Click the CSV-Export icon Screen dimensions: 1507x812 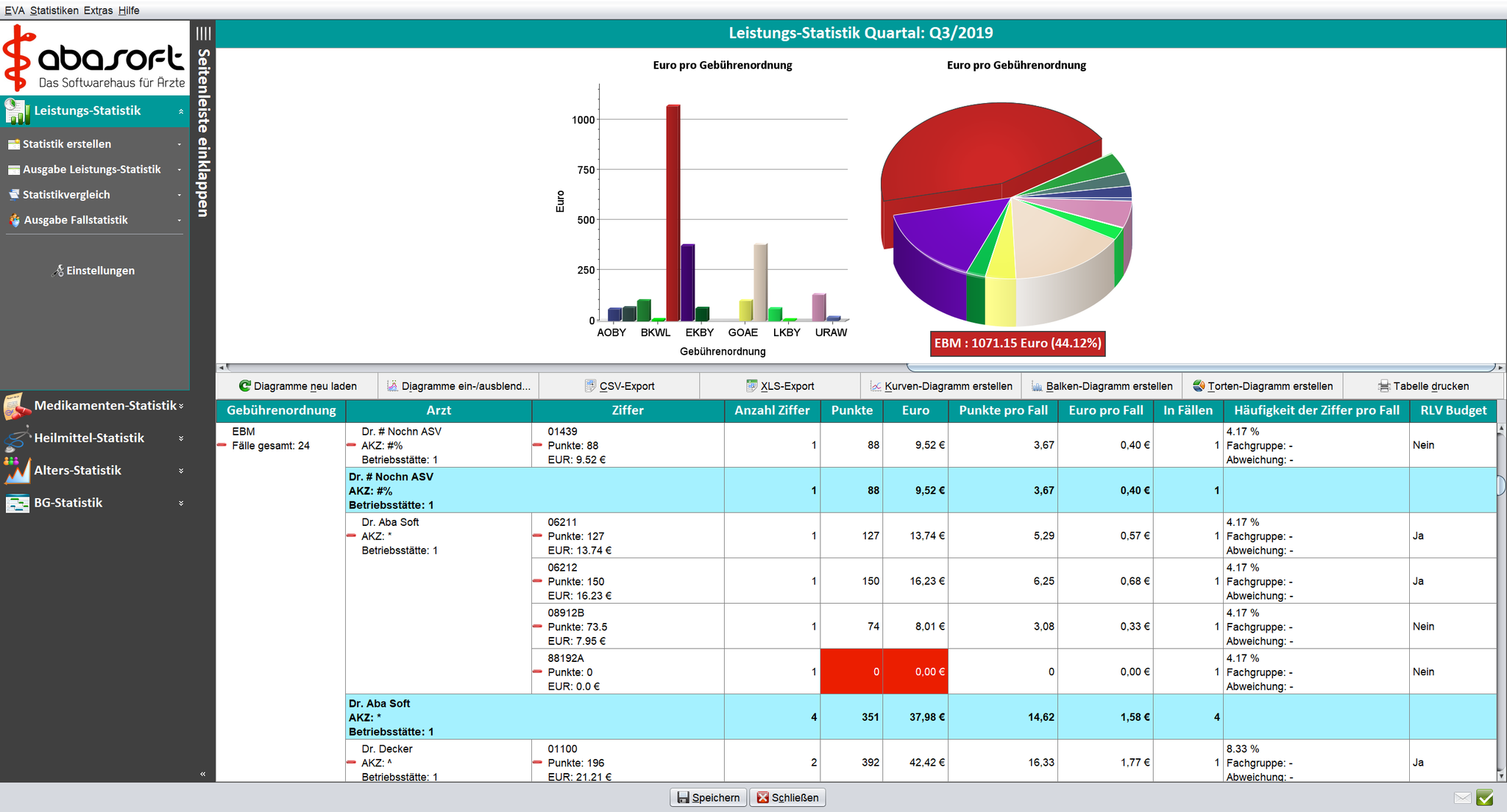pos(589,385)
